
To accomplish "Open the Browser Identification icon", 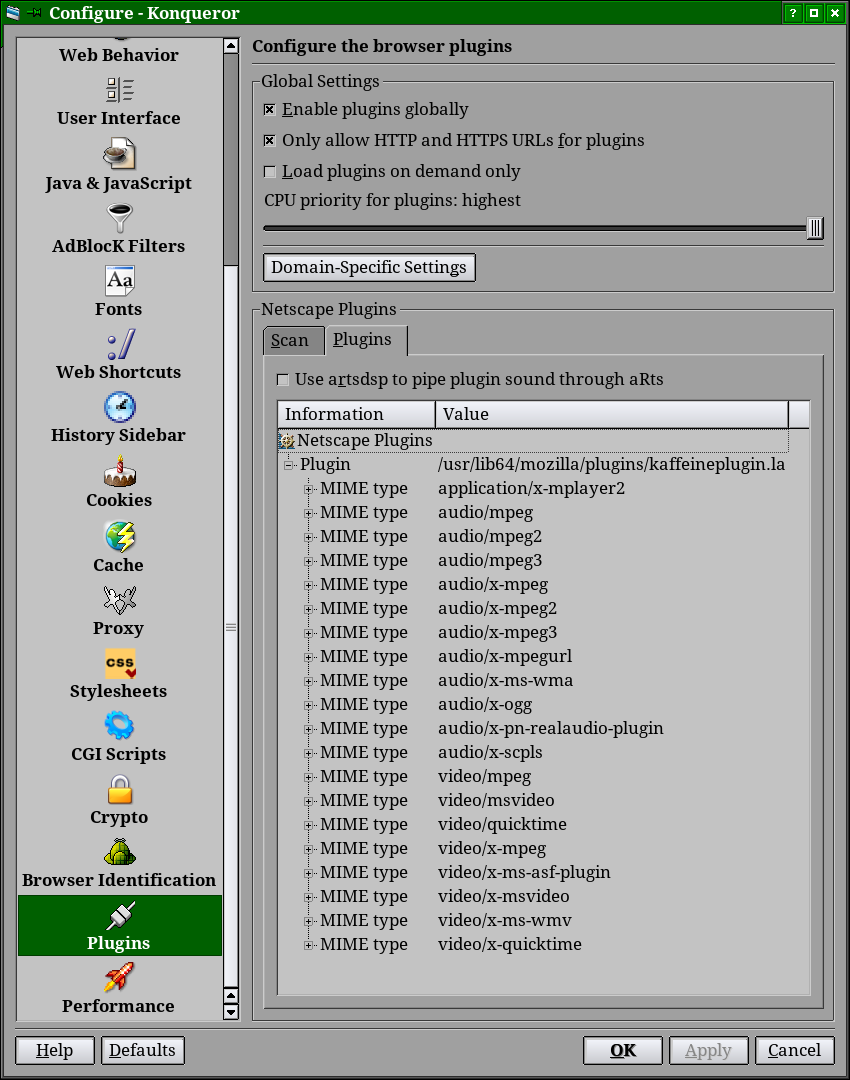I will pyautogui.click(x=120, y=852).
